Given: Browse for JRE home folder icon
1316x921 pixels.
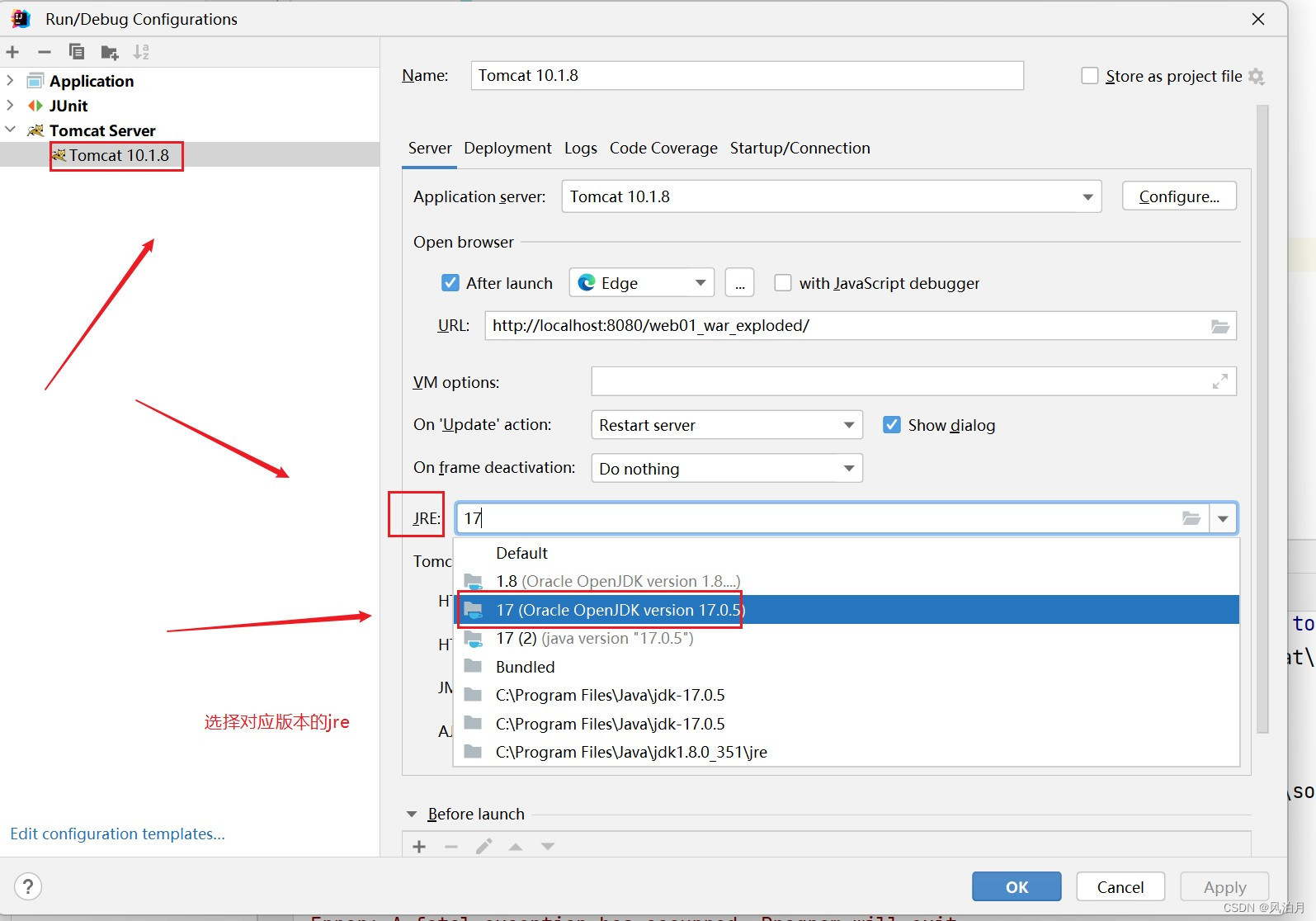Looking at the screenshot, I should point(1191,518).
